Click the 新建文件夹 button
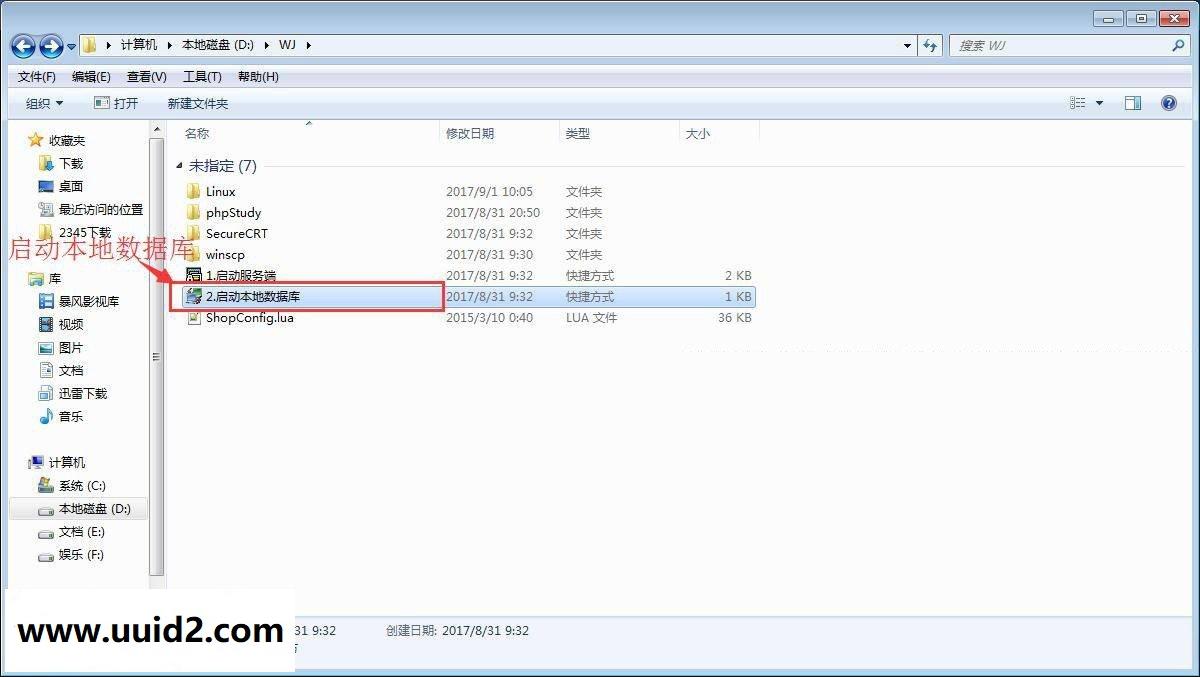The height and width of the screenshot is (677, 1200). pos(197,102)
